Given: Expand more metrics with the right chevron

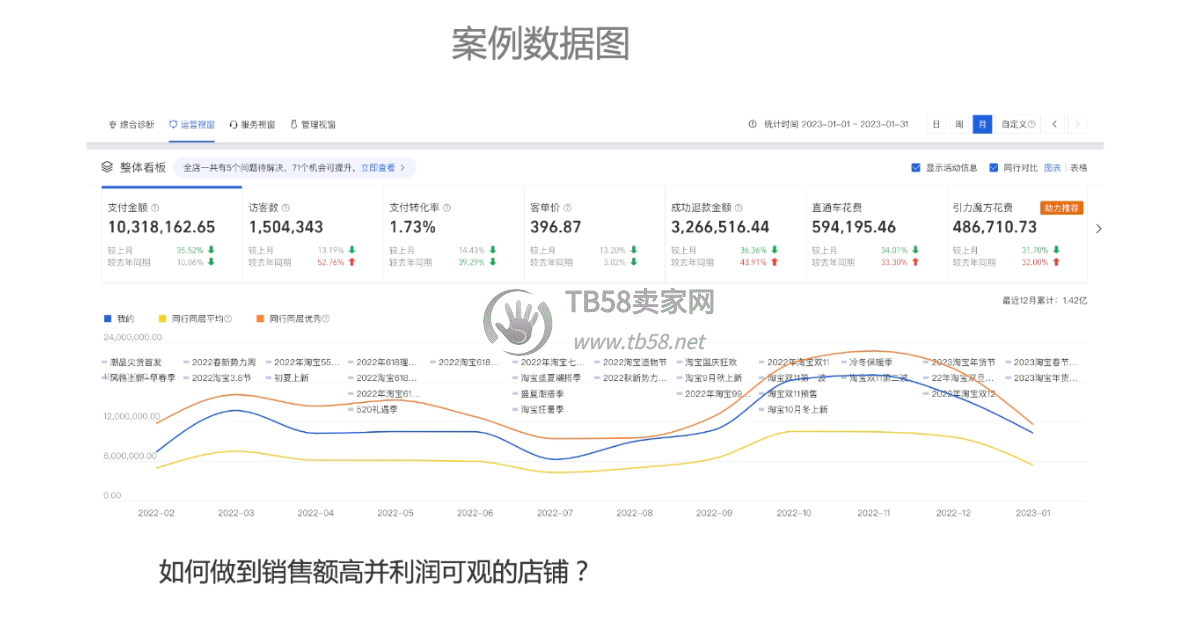Looking at the screenshot, I should point(1099,228).
